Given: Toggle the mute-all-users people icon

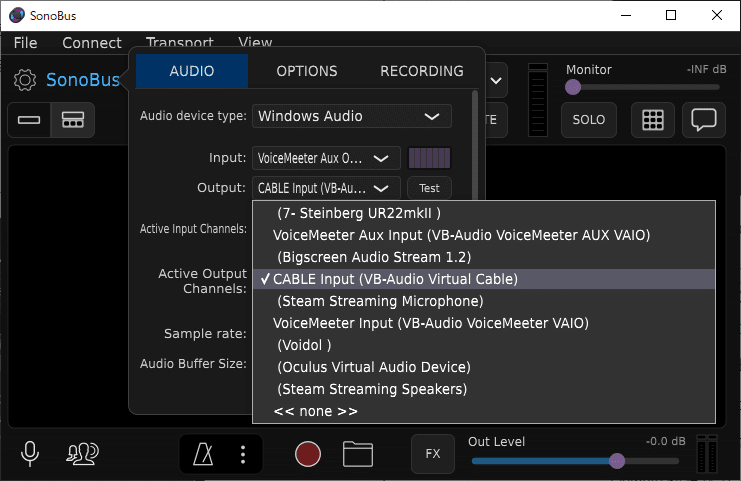Looking at the screenshot, I should pos(82,454).
